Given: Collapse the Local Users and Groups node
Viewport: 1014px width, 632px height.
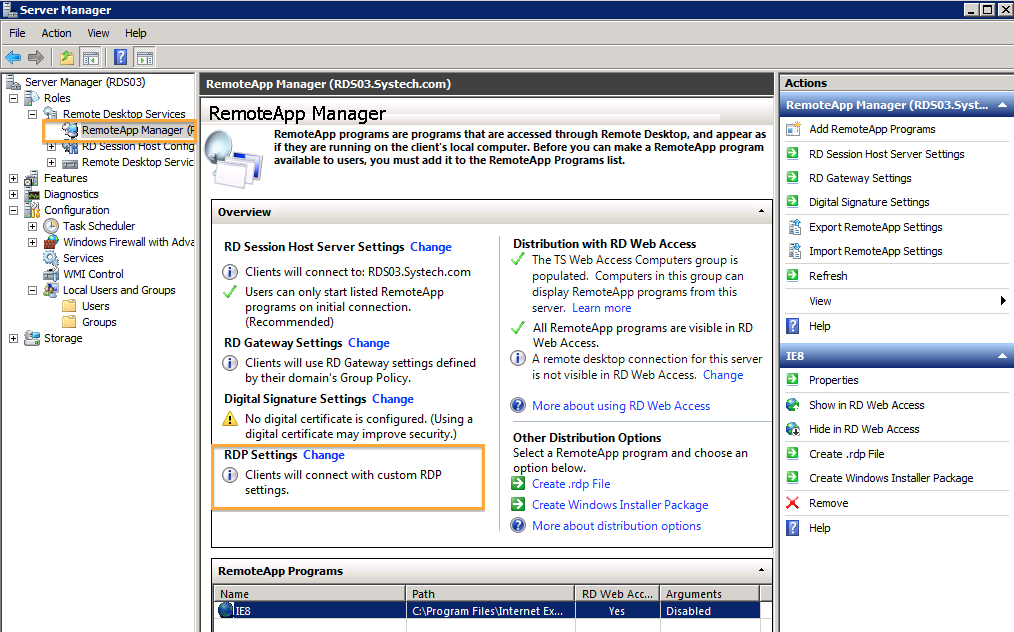Looking at the screenshot, I should click(x=32, y=290).
